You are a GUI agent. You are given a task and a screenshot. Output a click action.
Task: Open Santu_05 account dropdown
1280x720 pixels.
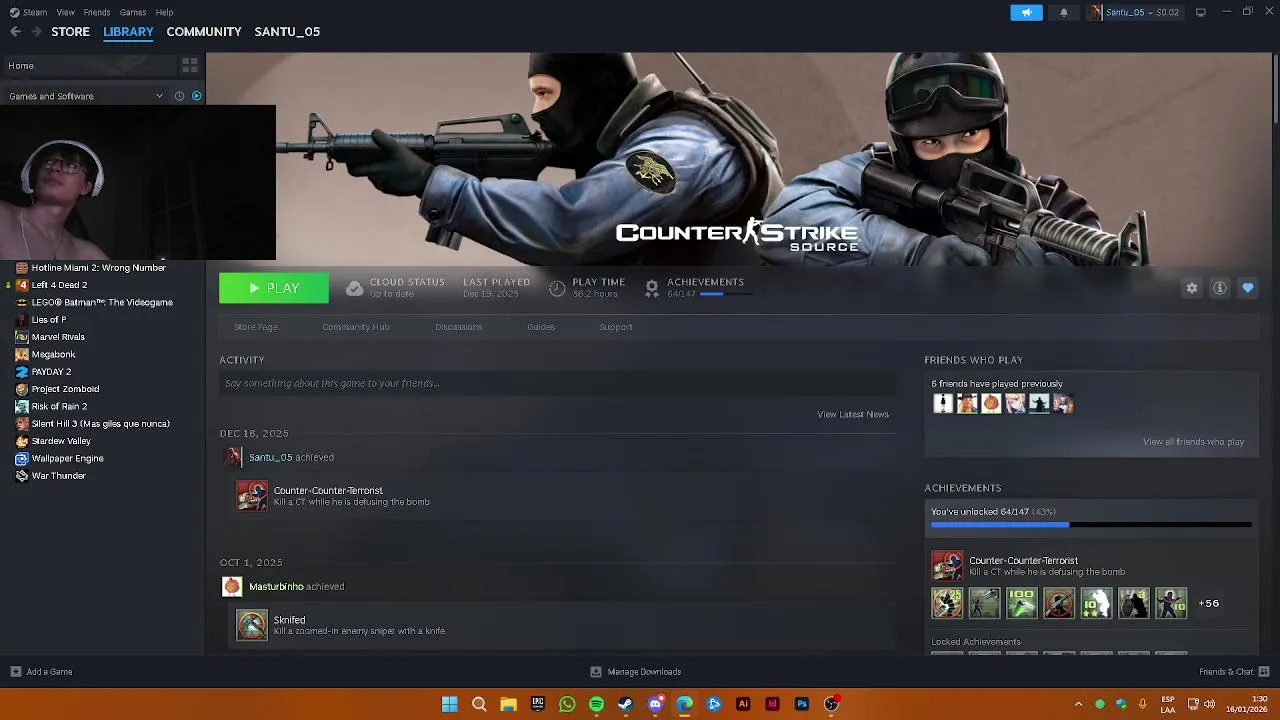coord(1135,12)
